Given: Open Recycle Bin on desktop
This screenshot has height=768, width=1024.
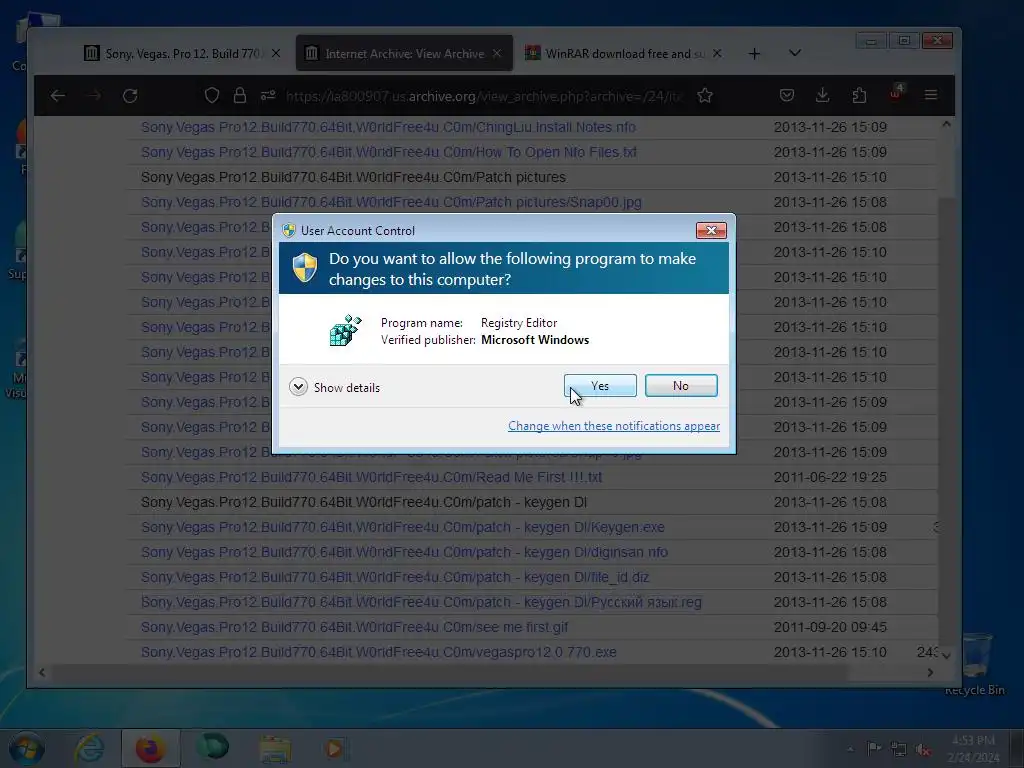Looking at the screenshot, I should click(975, 665).
